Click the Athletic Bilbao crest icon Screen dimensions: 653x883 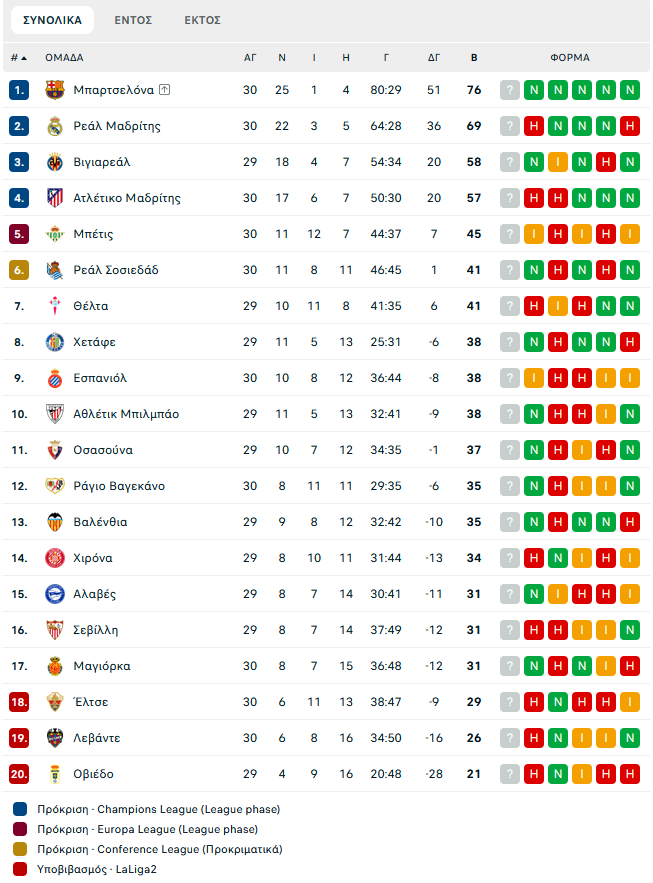[x=55, y=414]
